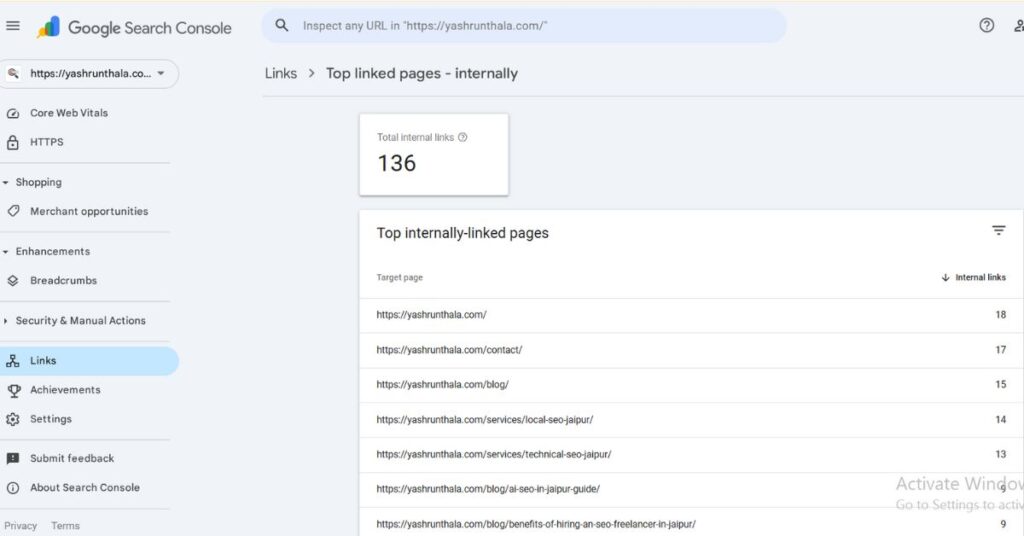Click the 13 internal links count
Screen dimensions: 1024x536
click(1000, 454)
